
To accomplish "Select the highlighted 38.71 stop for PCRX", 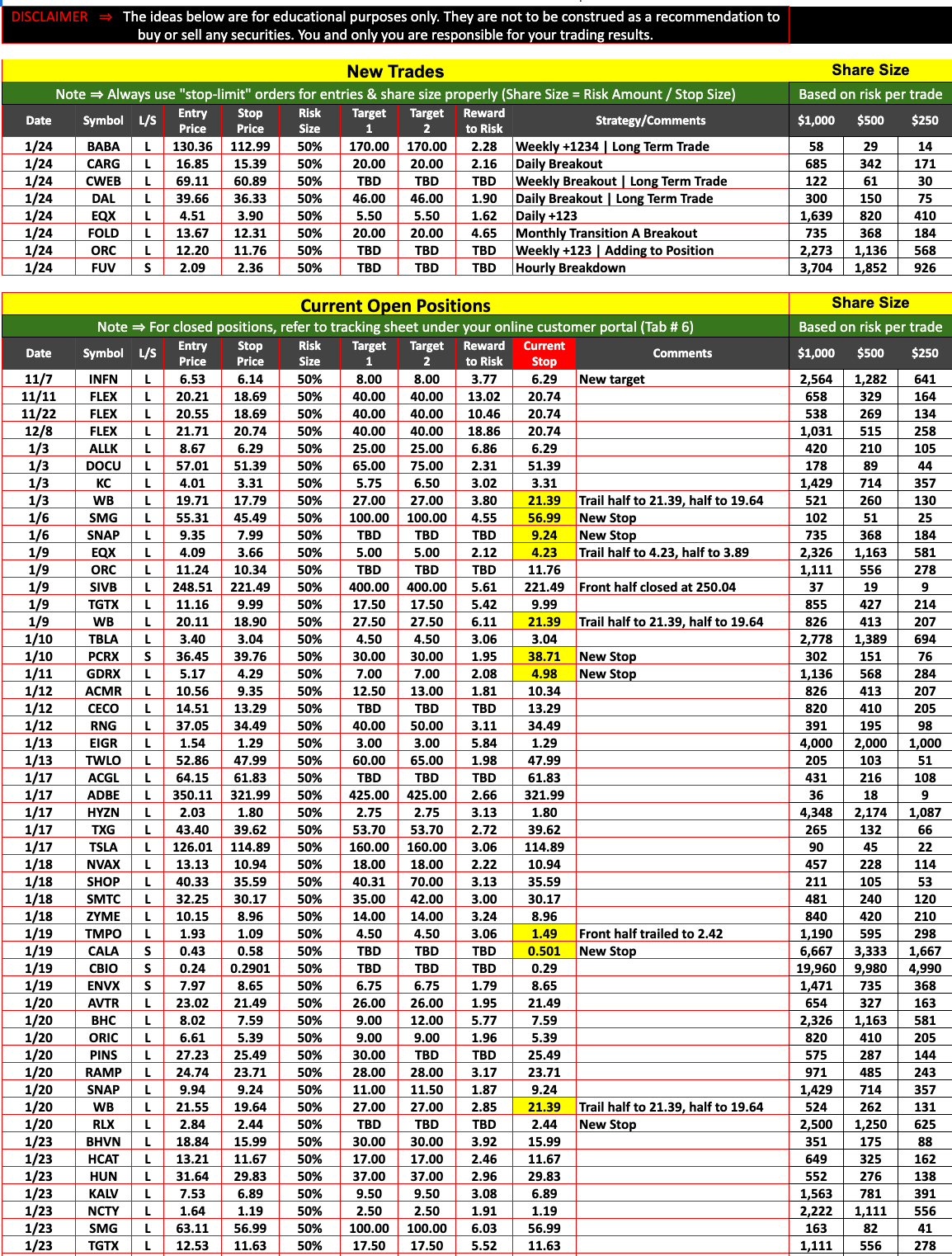I will point(544,656).
